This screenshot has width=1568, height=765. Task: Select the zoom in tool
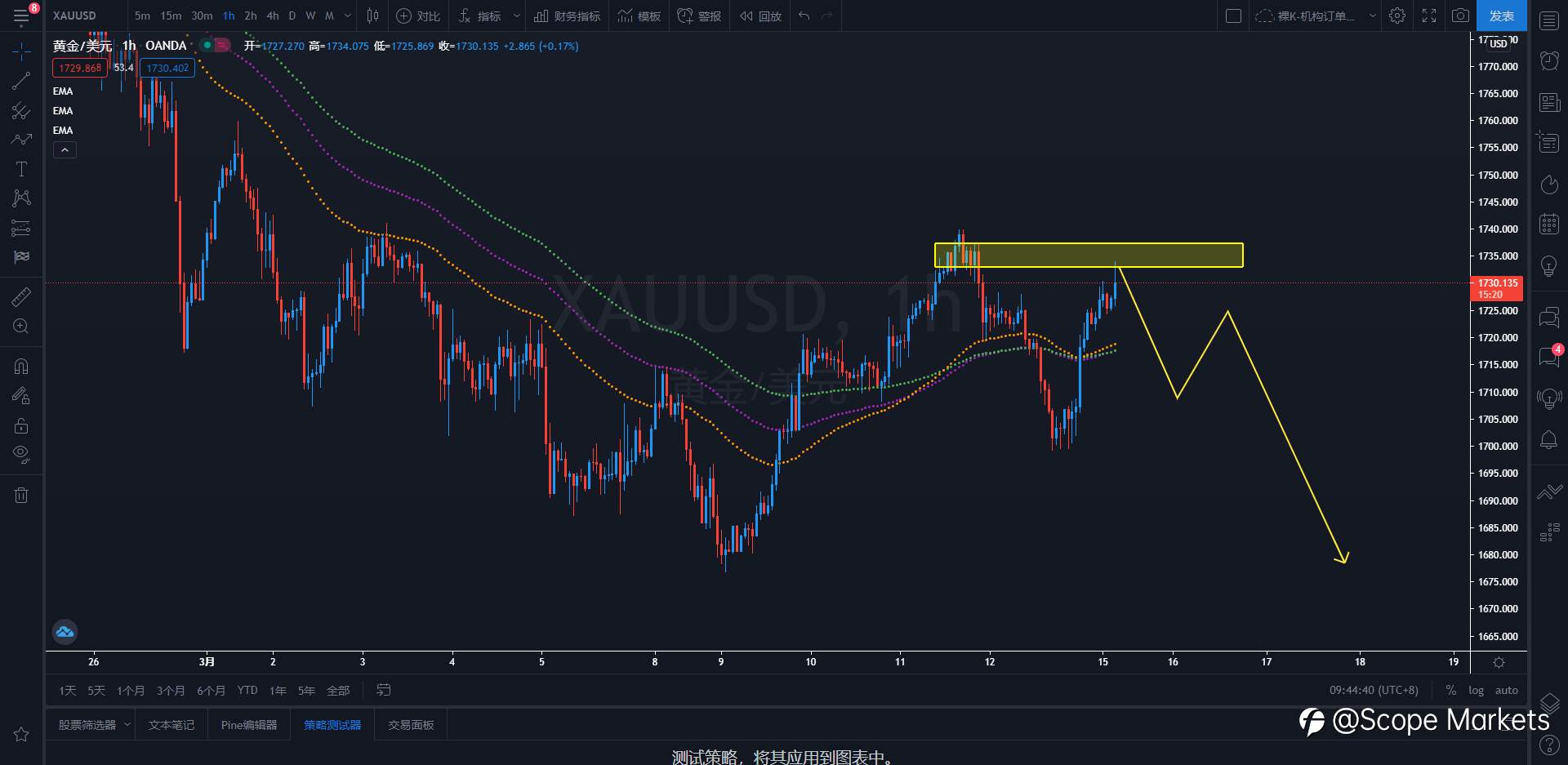pos(21,327)
